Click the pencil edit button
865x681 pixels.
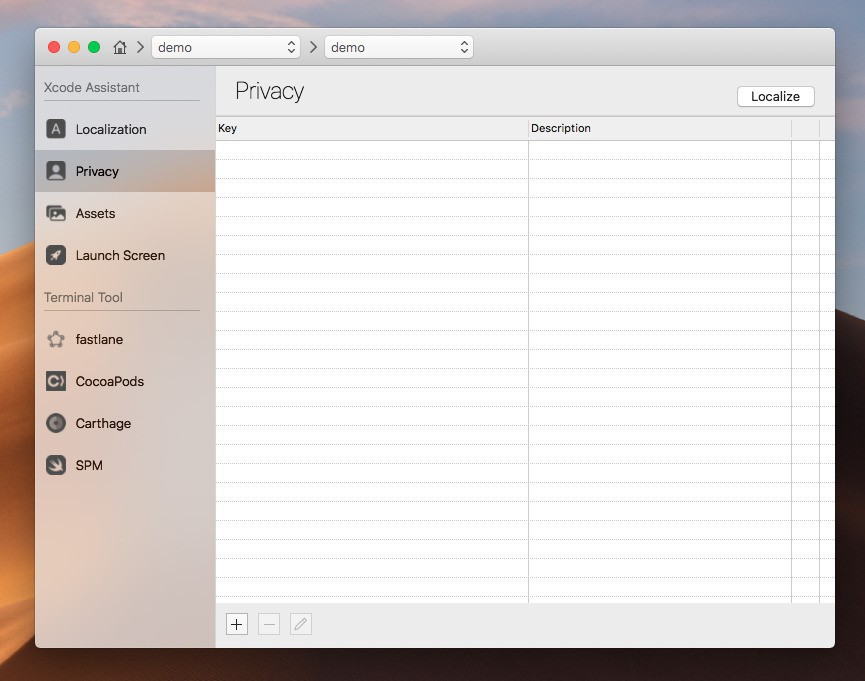point(300,624)
